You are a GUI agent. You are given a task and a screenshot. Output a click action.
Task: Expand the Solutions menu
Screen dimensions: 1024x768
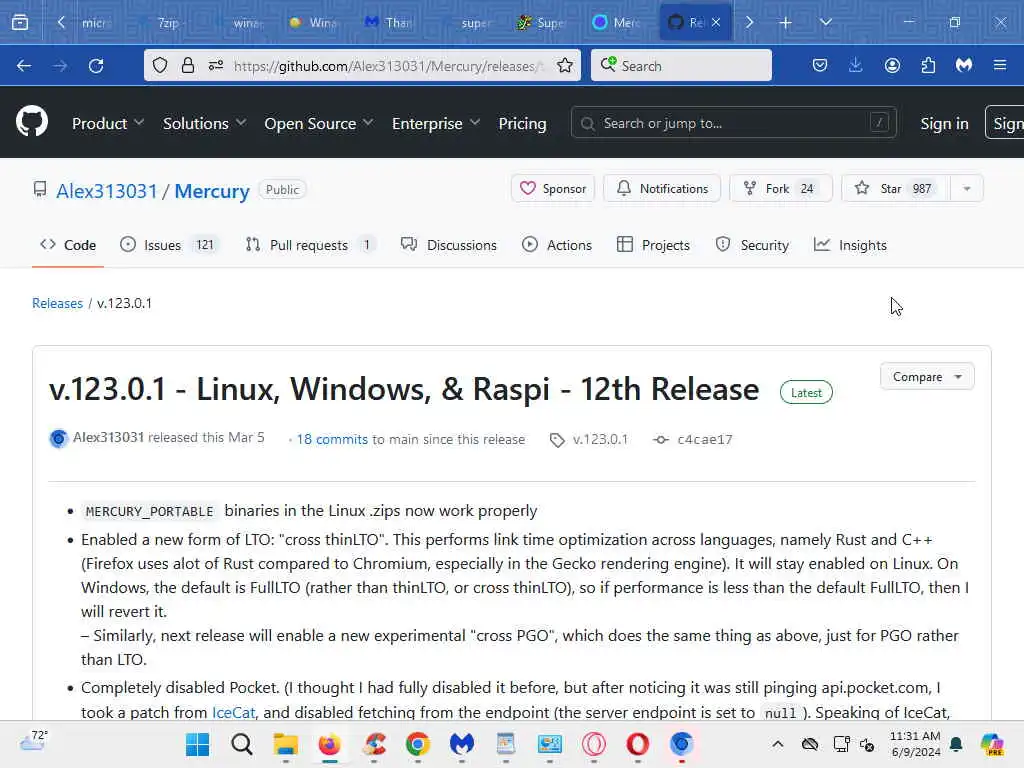[x=204, y=123]
